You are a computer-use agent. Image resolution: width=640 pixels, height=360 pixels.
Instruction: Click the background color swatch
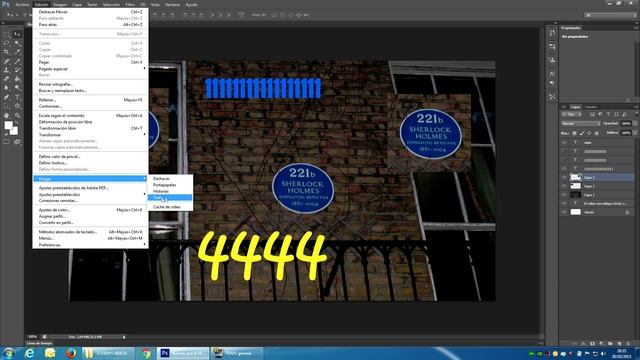(14, 131)
